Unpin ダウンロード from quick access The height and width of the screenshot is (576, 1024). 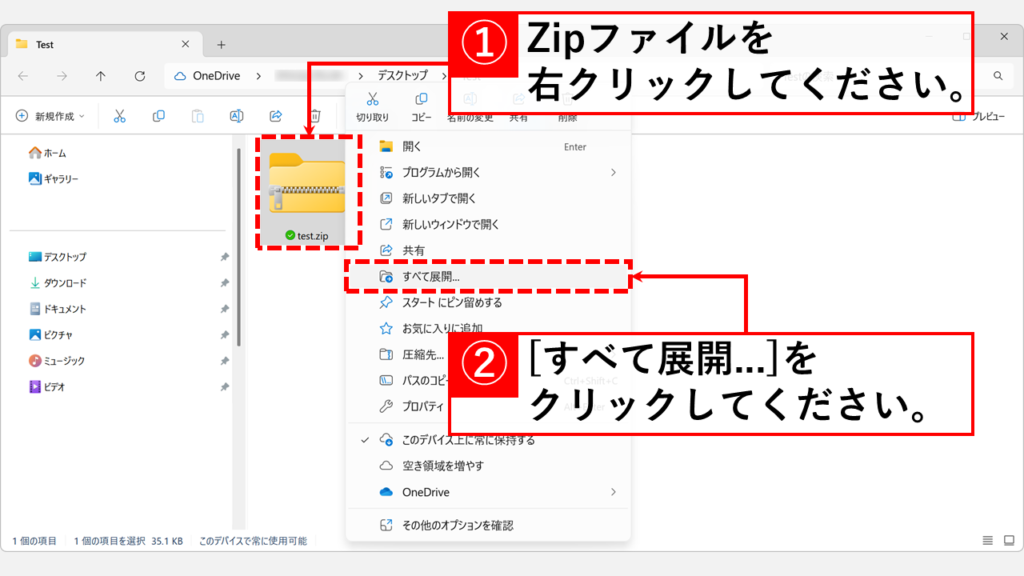[225, 283]
